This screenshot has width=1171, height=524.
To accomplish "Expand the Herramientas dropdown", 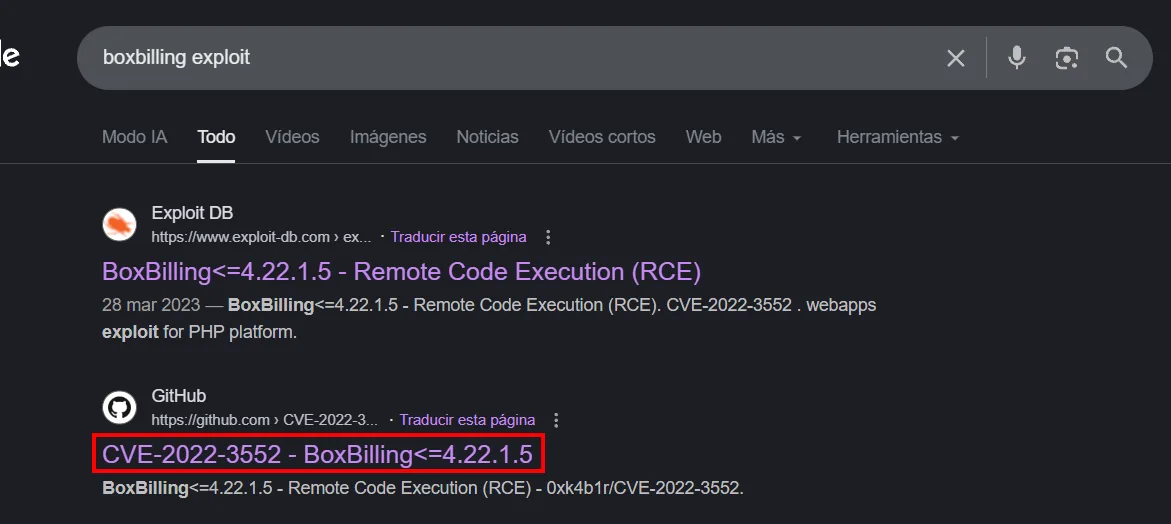I will click(x=898, y=137).
